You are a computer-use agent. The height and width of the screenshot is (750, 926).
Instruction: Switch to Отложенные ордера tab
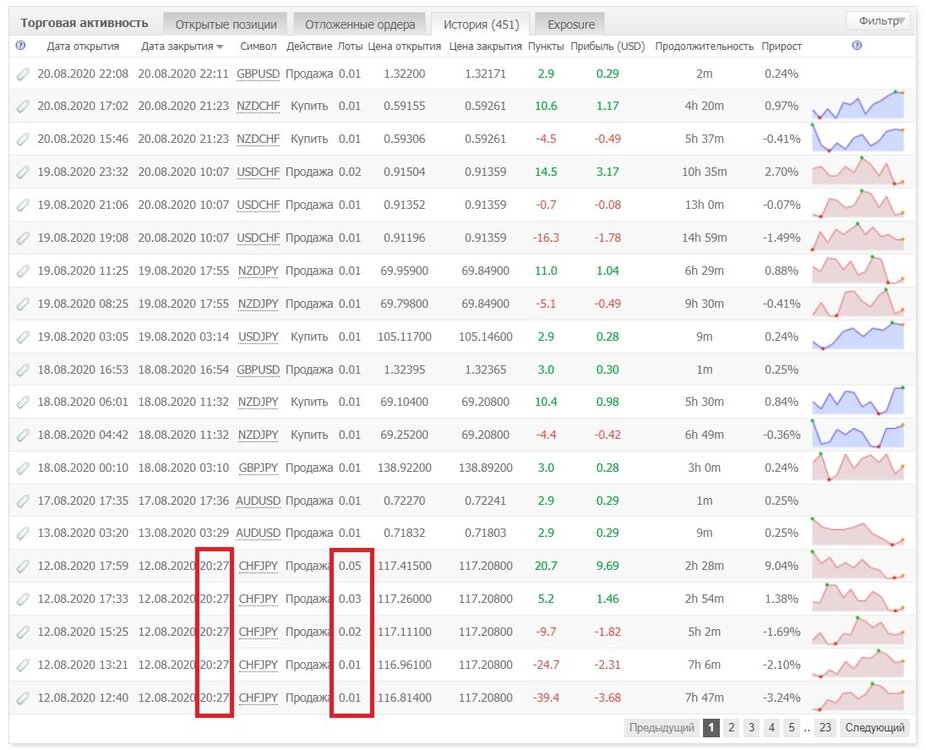(360, 24)
